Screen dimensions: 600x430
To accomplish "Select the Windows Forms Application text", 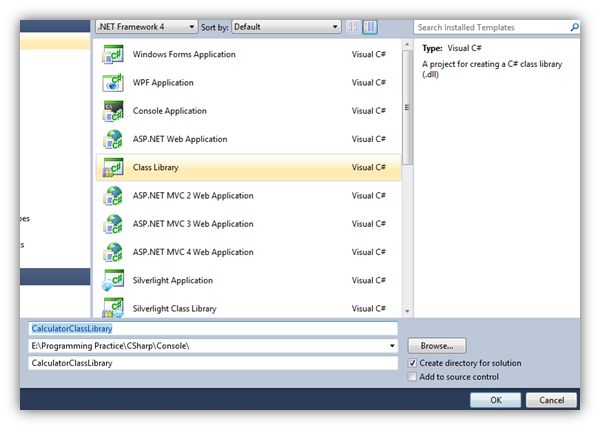I will [184, 54].
